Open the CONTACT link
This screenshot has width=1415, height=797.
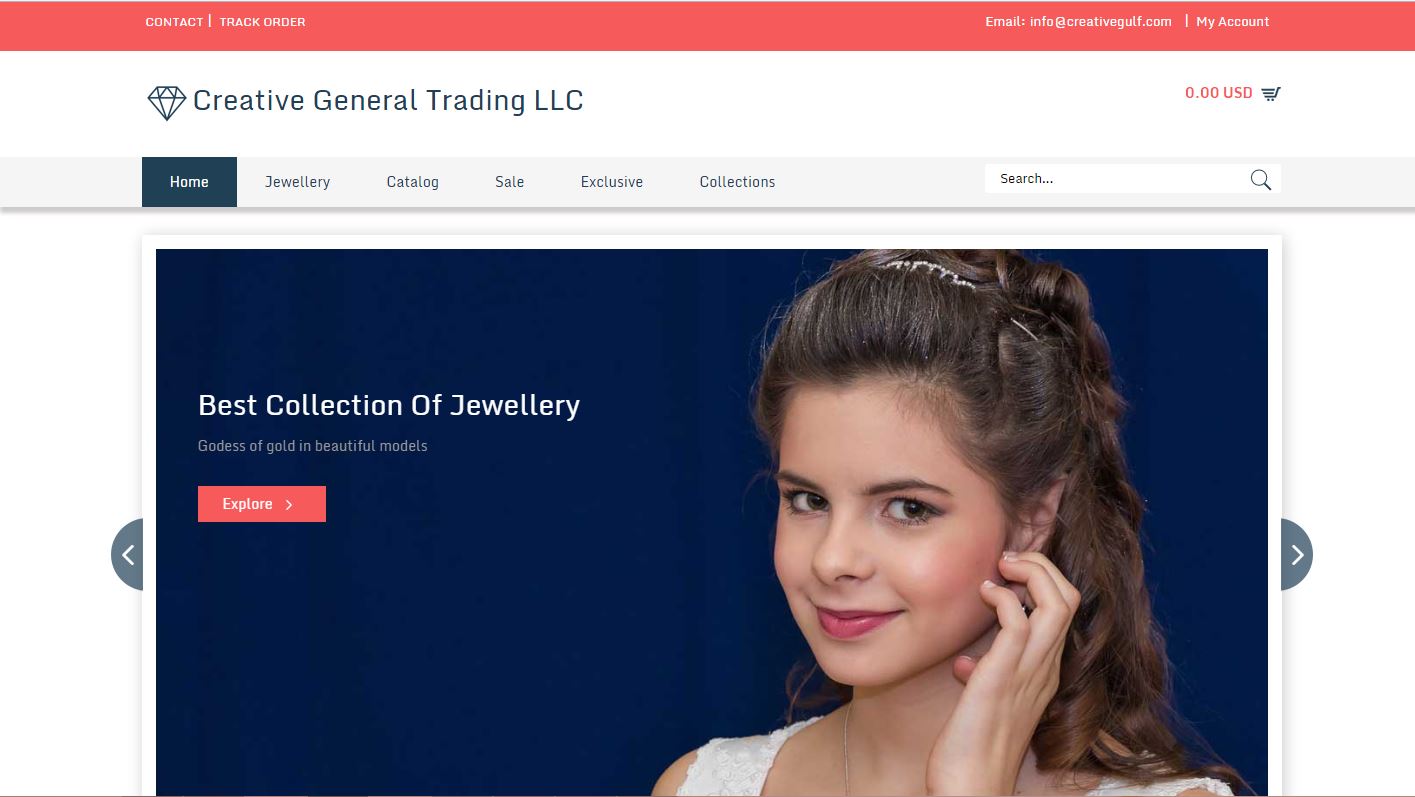click(174, 22)
